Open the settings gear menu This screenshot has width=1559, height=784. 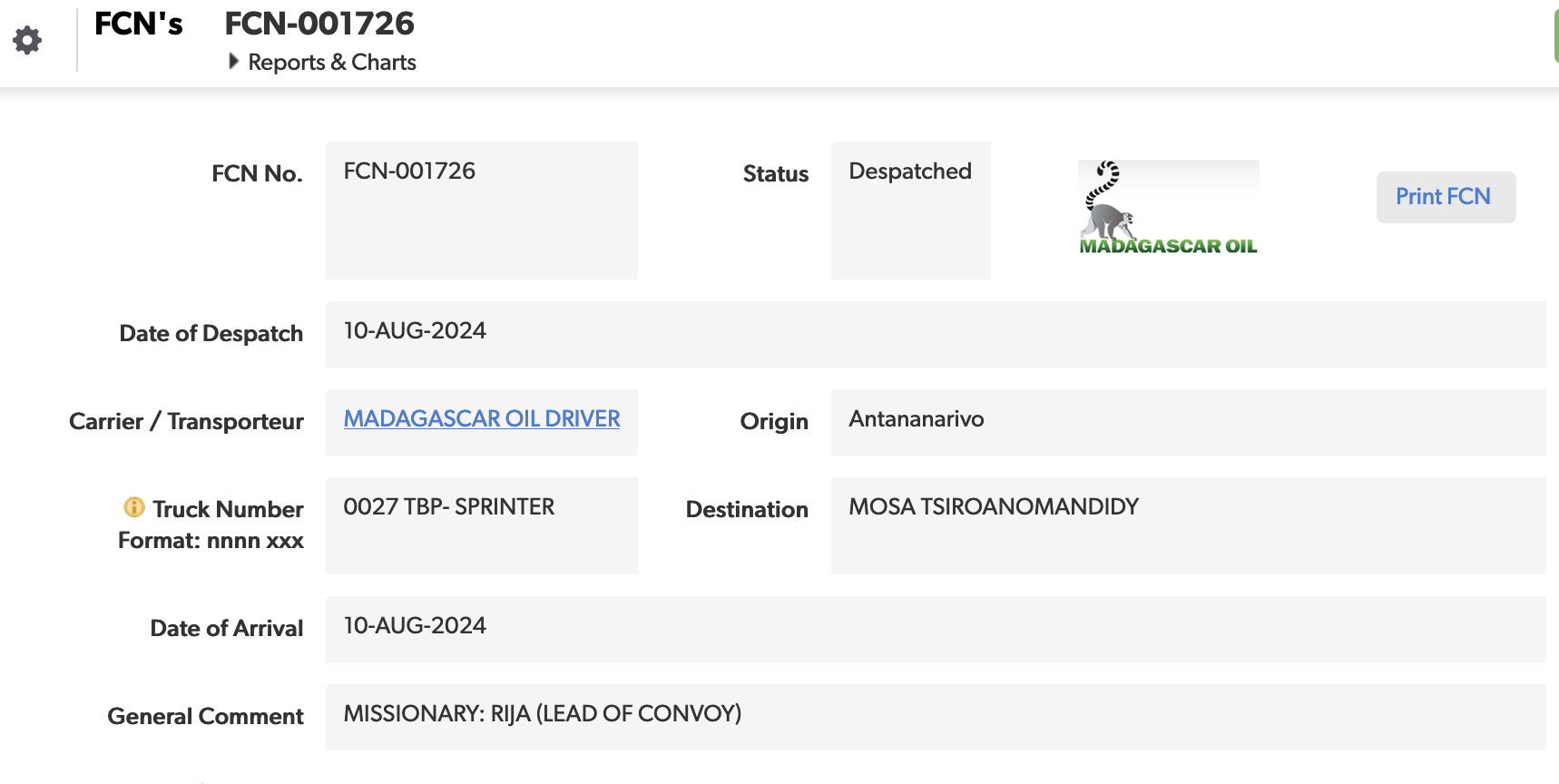pyautogui.click(x=27, y=40)
